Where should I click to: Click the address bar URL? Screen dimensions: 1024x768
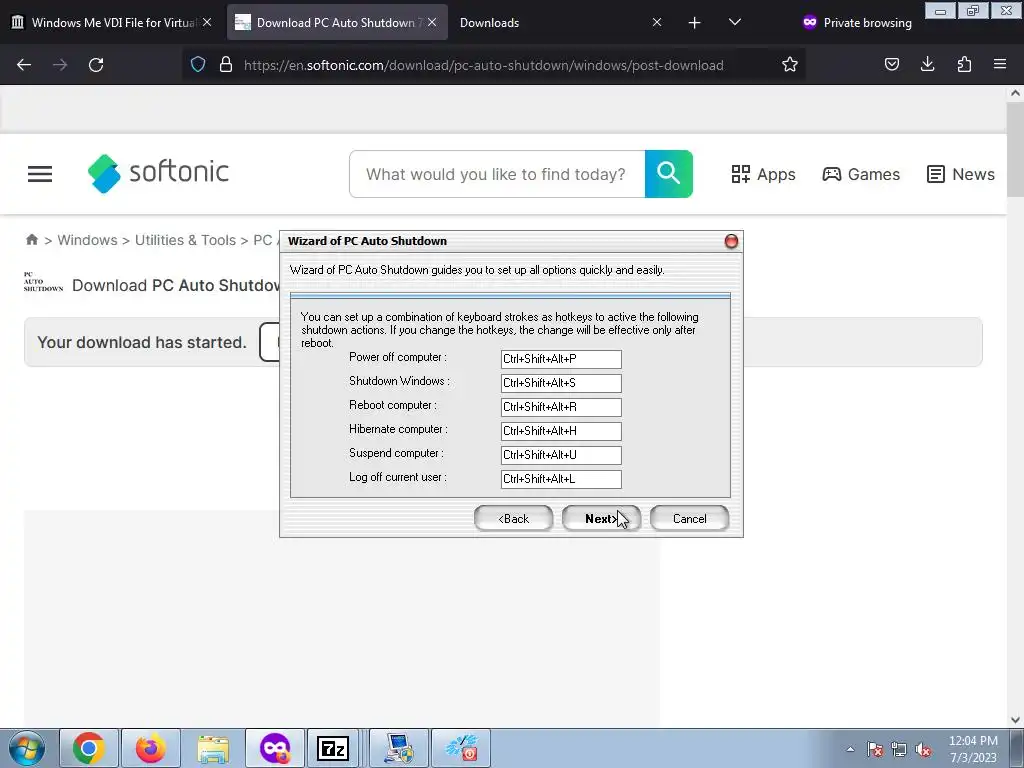coord(483,65)
